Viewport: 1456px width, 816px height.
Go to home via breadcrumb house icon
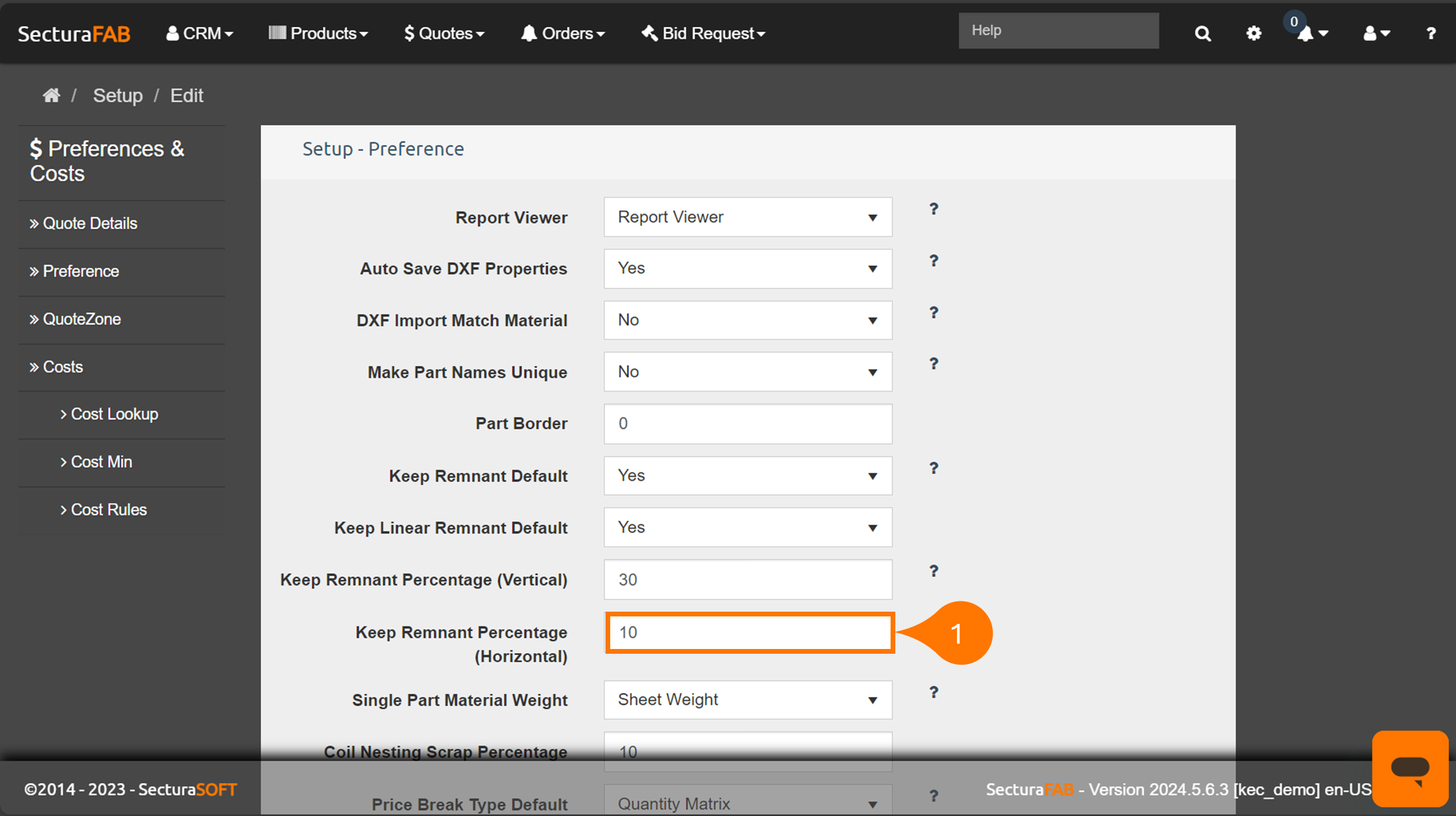point(51,96)
